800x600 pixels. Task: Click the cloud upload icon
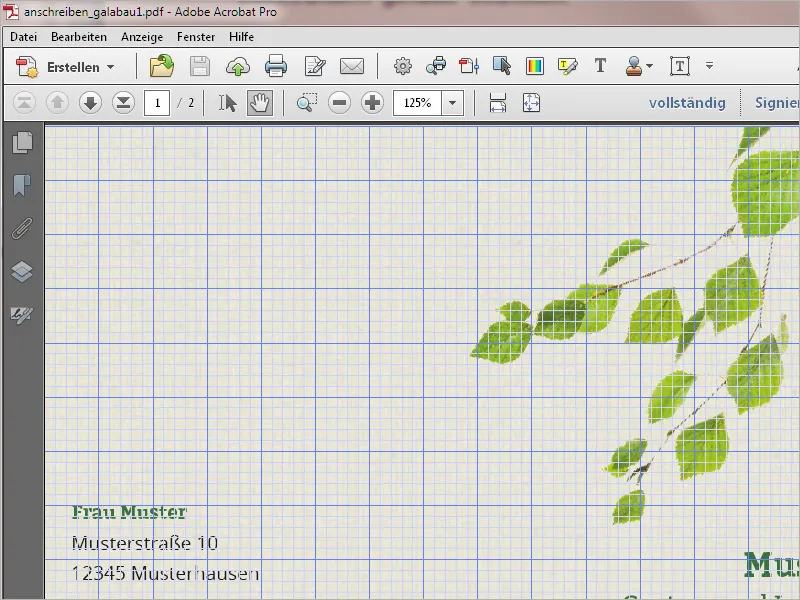click(238, 66)
